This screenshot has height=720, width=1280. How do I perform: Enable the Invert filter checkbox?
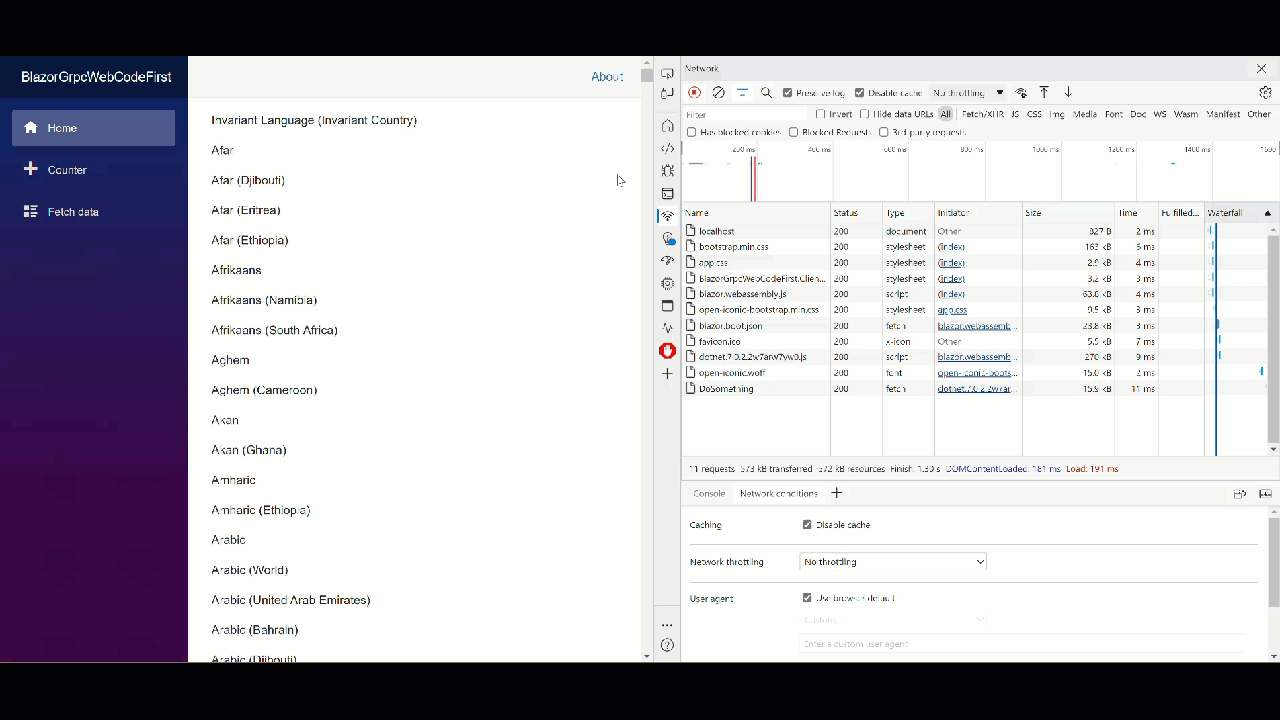tap(821, 114)
